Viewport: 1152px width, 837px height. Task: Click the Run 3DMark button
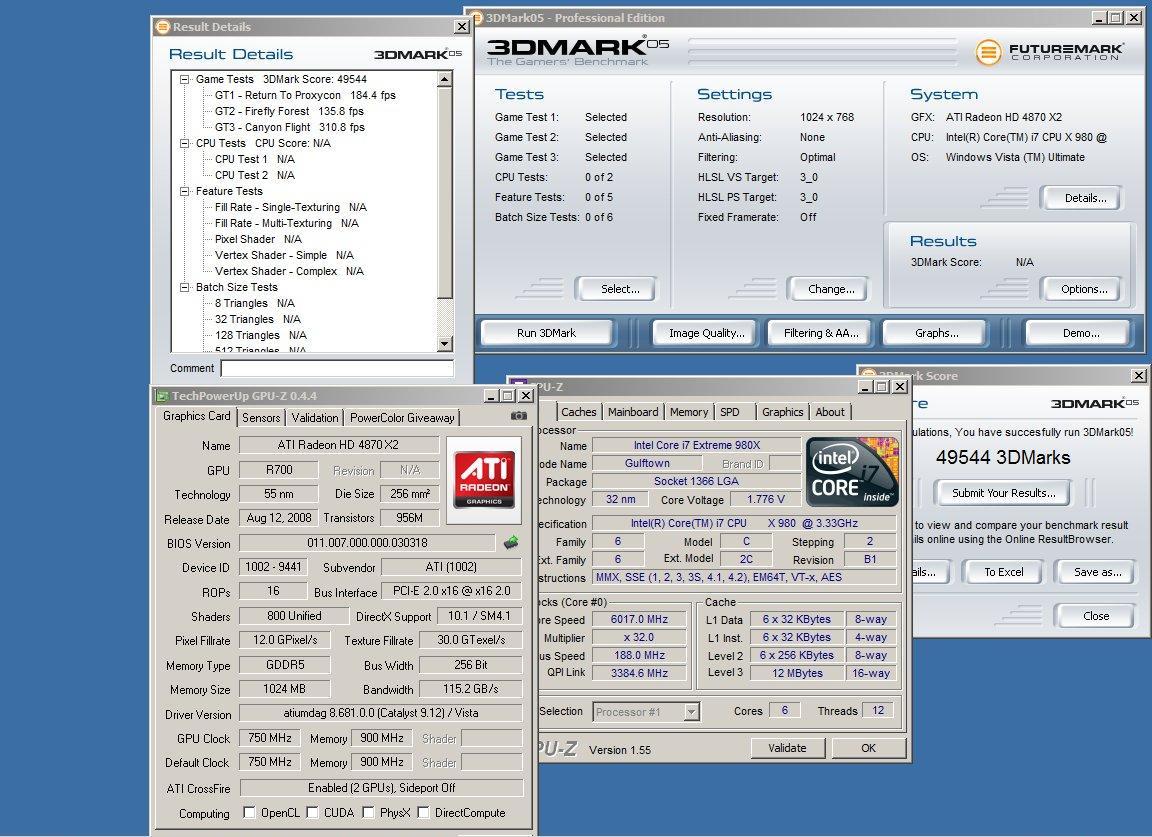tap(547, 333)
